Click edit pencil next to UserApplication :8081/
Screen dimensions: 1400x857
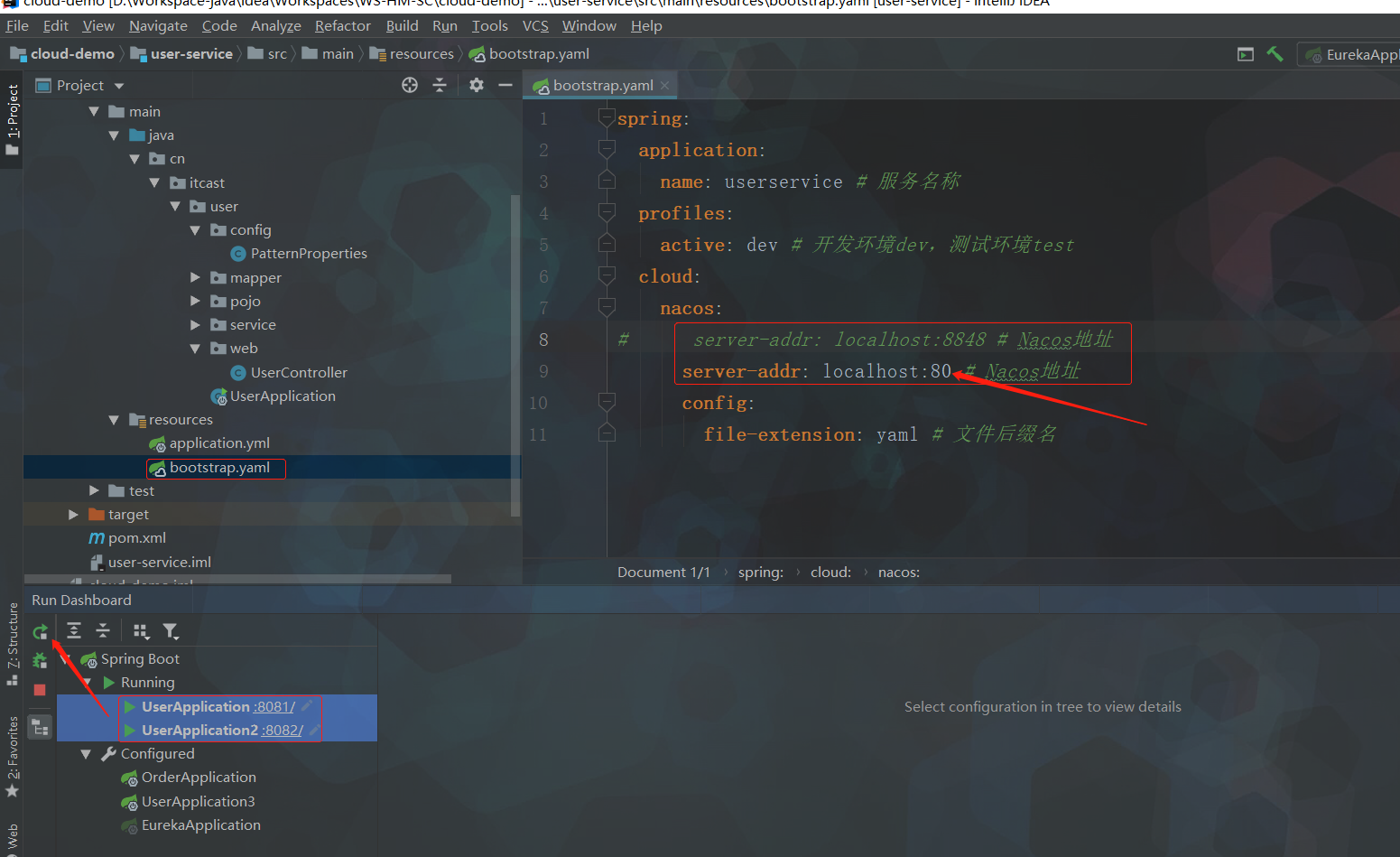[308, 706]
